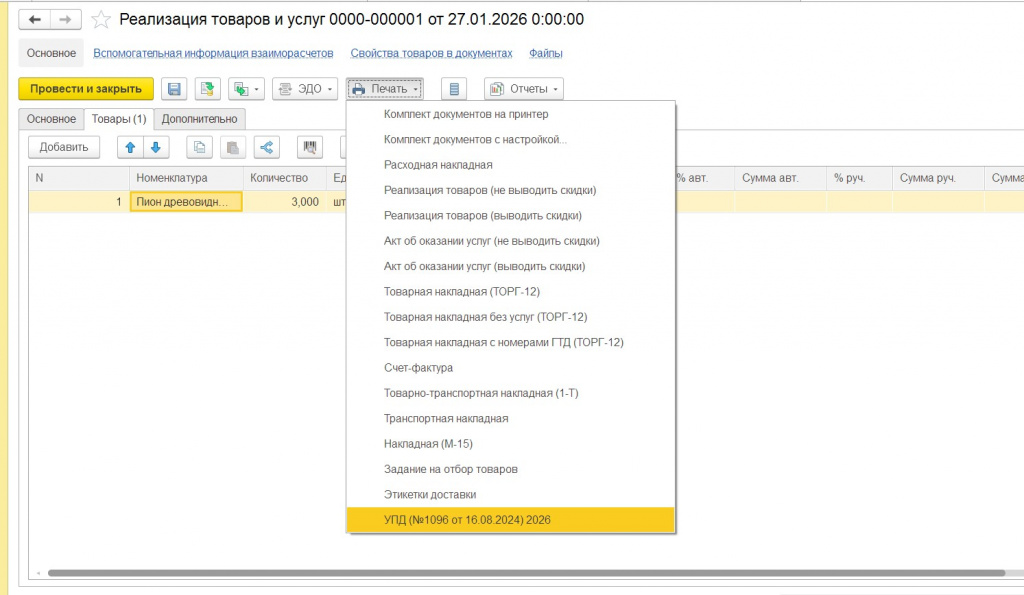This screenshot has width=1024, height=595.
Task: Click the horizontal scrollbar of the table
Action: (x=526, y=573)
